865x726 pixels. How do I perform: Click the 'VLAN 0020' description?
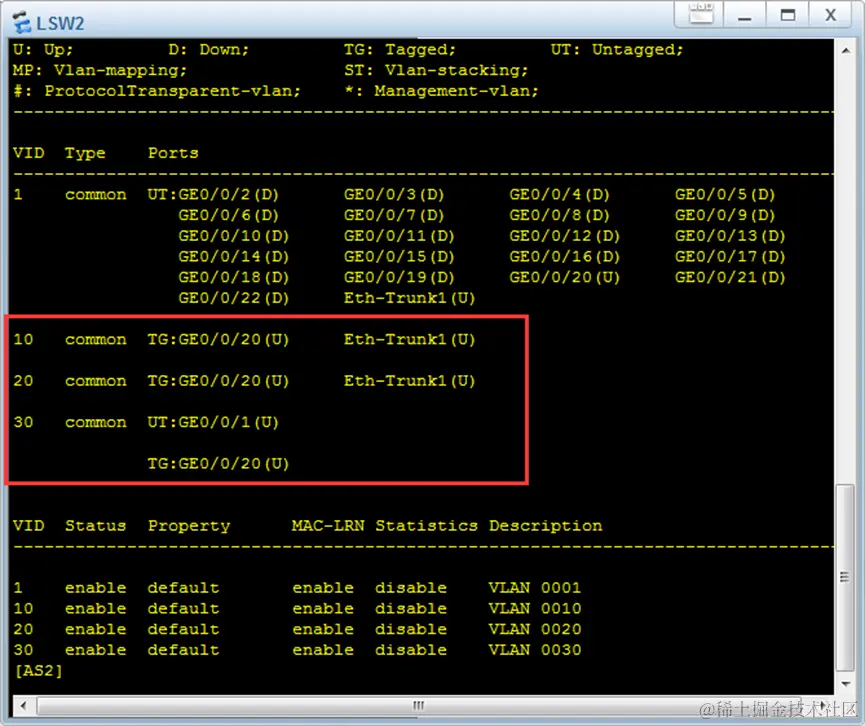535,629
